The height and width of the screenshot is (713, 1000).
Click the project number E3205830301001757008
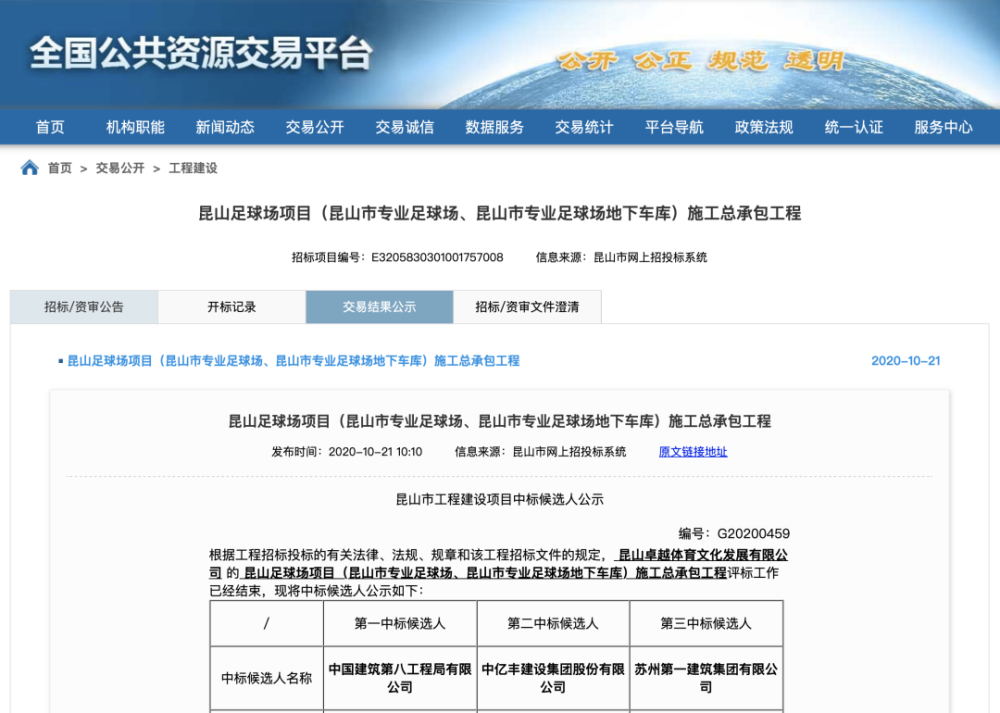(x=438, y=258)
